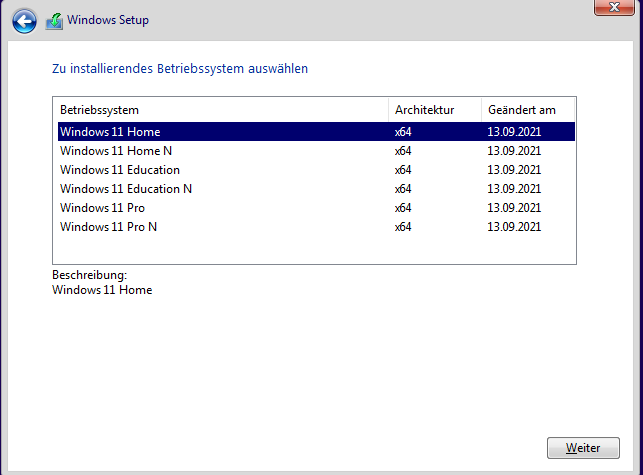Click the Betriebssystem column header

pyautogui.click(x=99, y=109)
